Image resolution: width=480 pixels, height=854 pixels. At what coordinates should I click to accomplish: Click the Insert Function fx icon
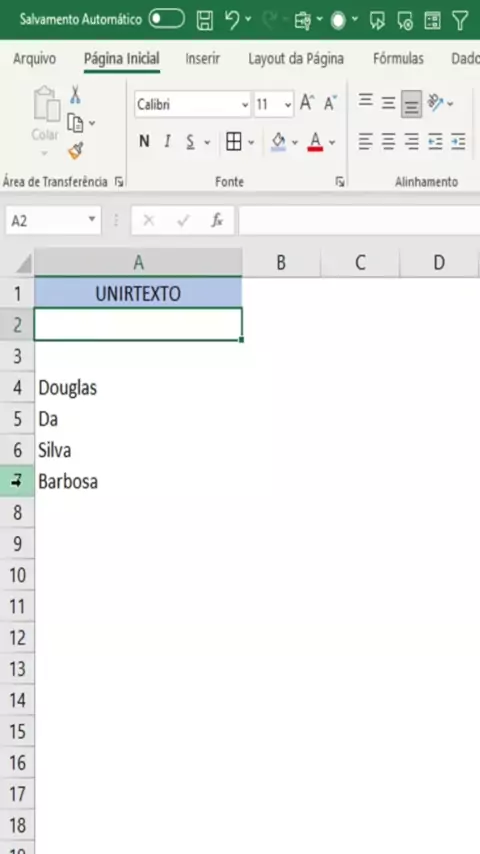pyautogui.click(x=217, y=221)
